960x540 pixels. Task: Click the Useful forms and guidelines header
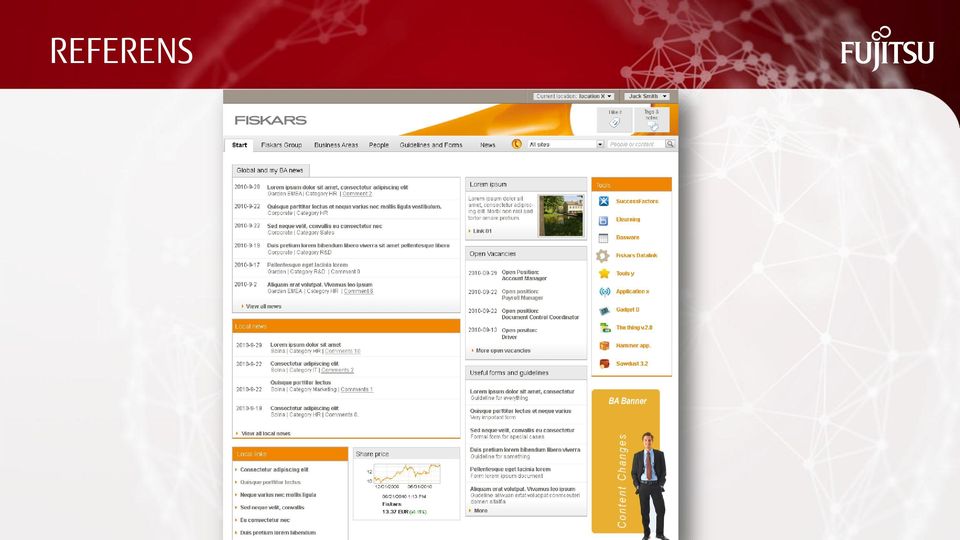[526, 372]
